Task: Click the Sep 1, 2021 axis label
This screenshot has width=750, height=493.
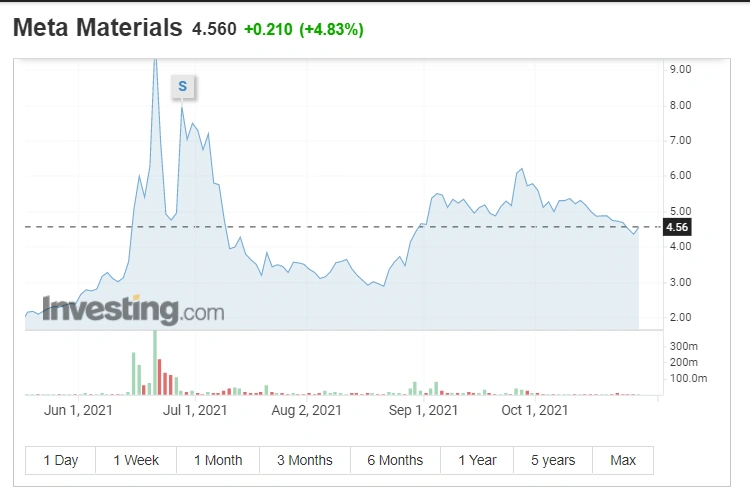Action: 423,410
